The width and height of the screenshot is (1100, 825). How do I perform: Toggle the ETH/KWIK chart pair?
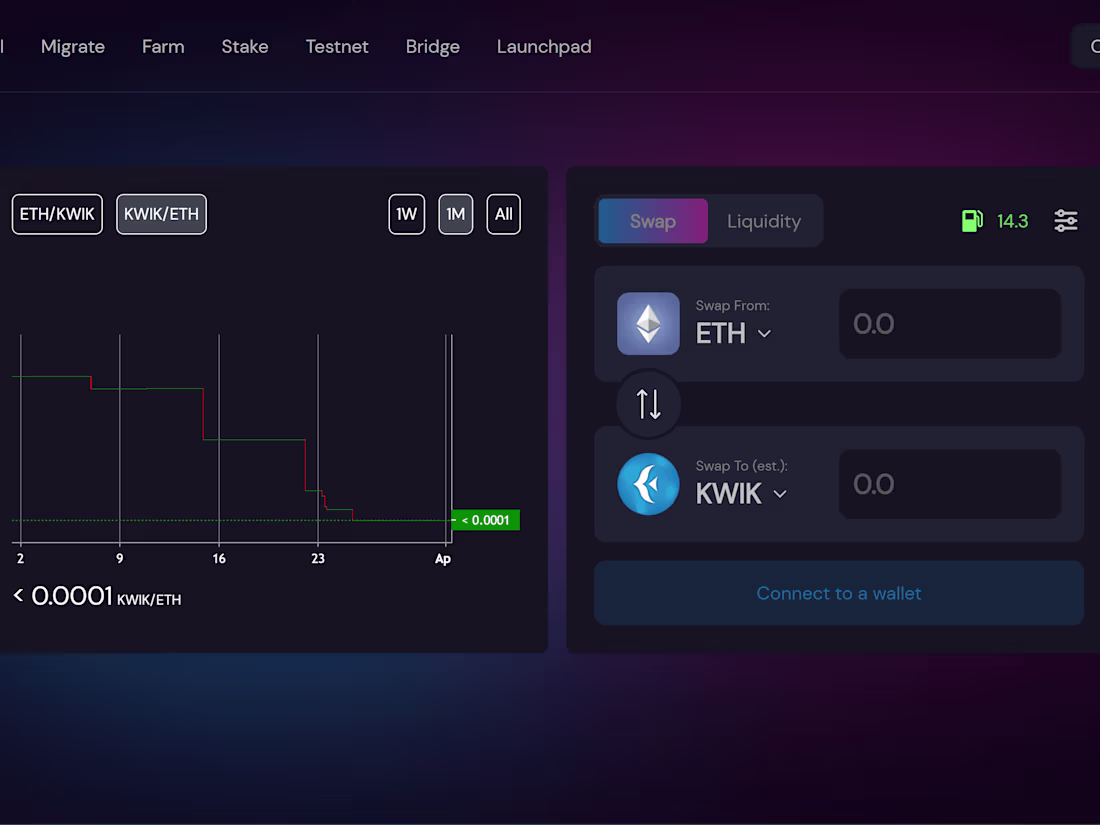57,213
